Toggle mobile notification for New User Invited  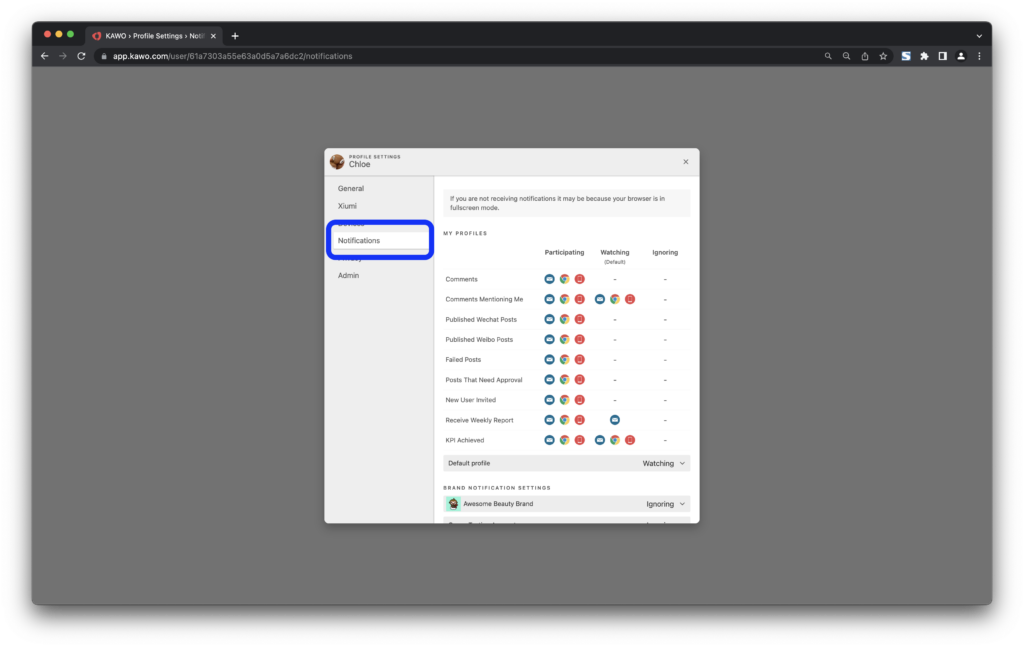579,400
